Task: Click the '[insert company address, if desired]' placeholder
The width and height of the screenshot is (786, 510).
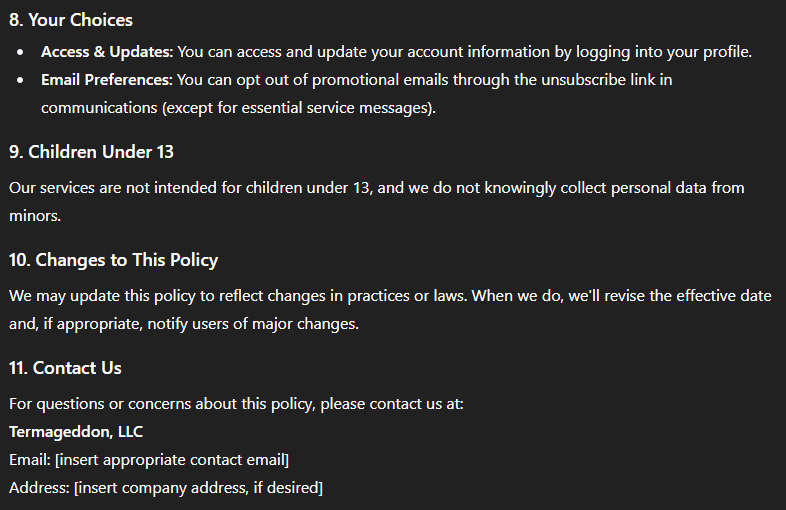Action: coord(199,488)
